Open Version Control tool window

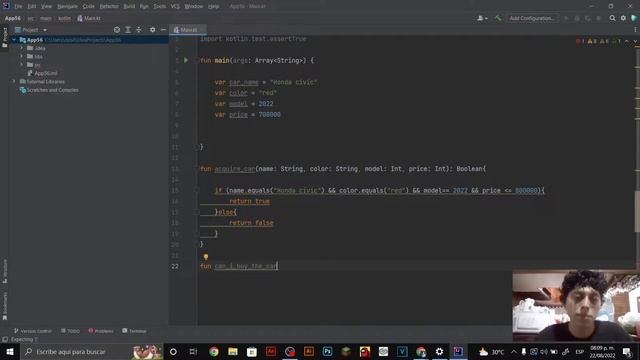(x=33, y=331)
